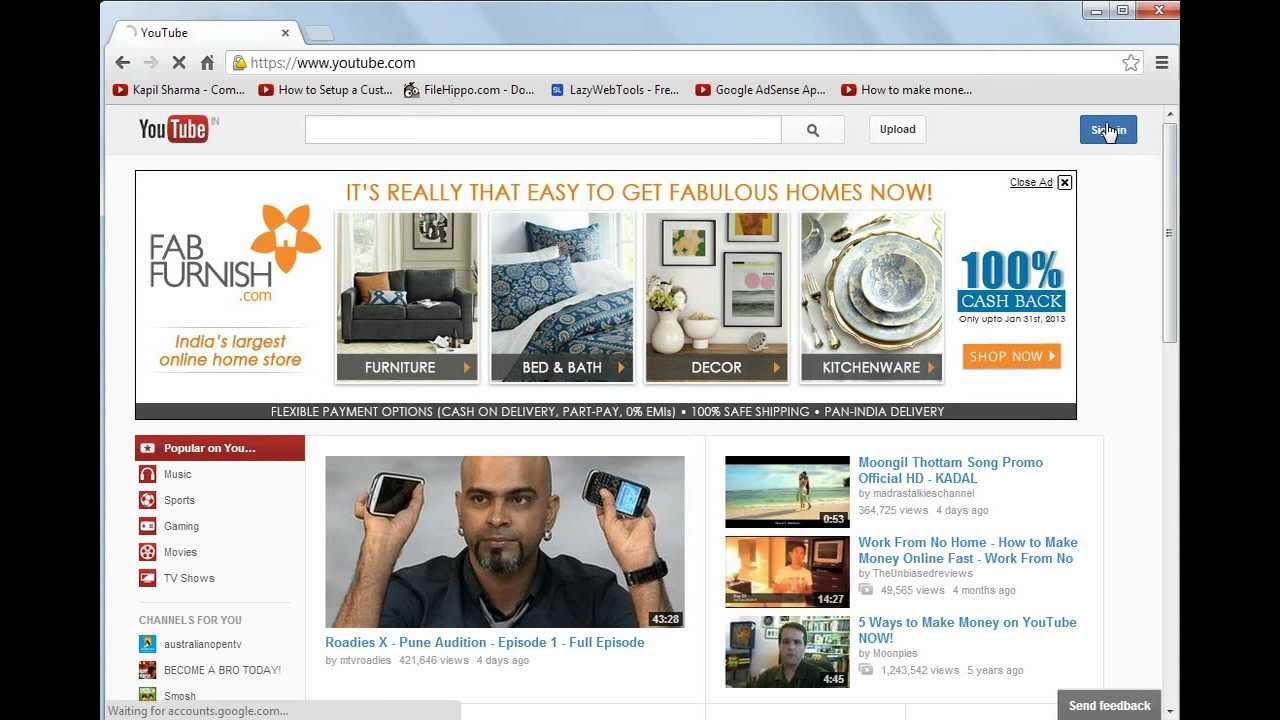Screen dimensions: 1280x720
Task: Click the browser forward arrow
Action: (x=151, y=63)
